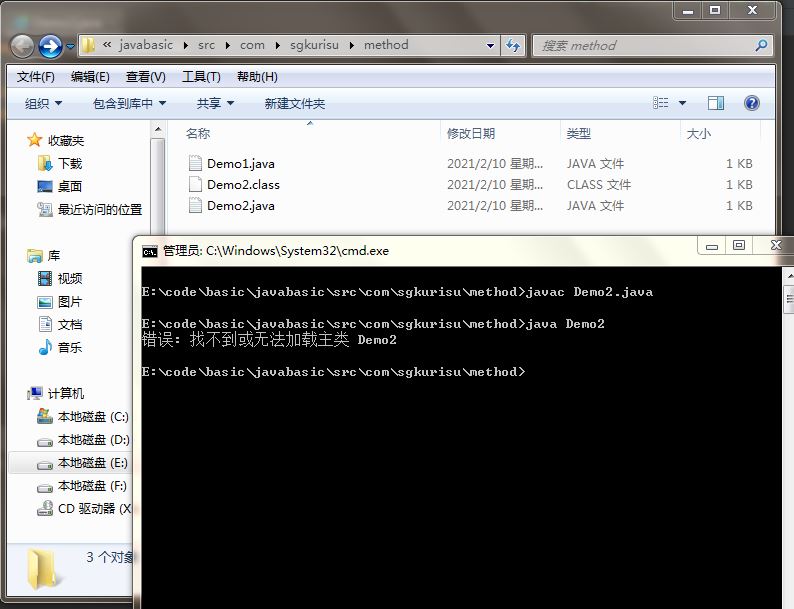Image resolution: width=794 pixels, height=609 pixels.
Task: Select com in the address breadcrumb
Action: [252, 45]
